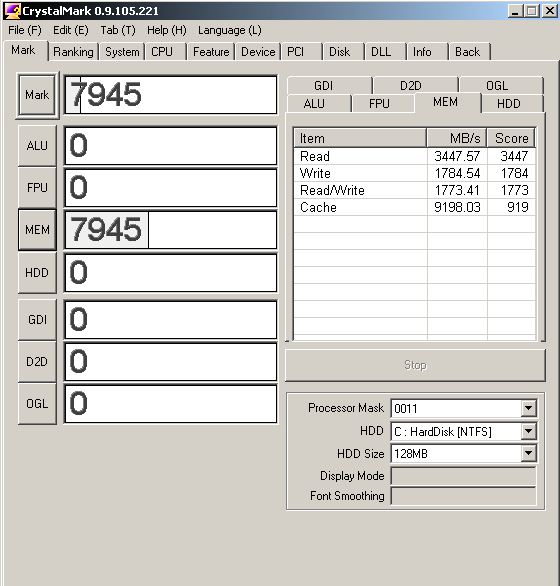Viewport: 560px width, 586px height.
Task: Click the Stop button
Action: tap(415, 365)
